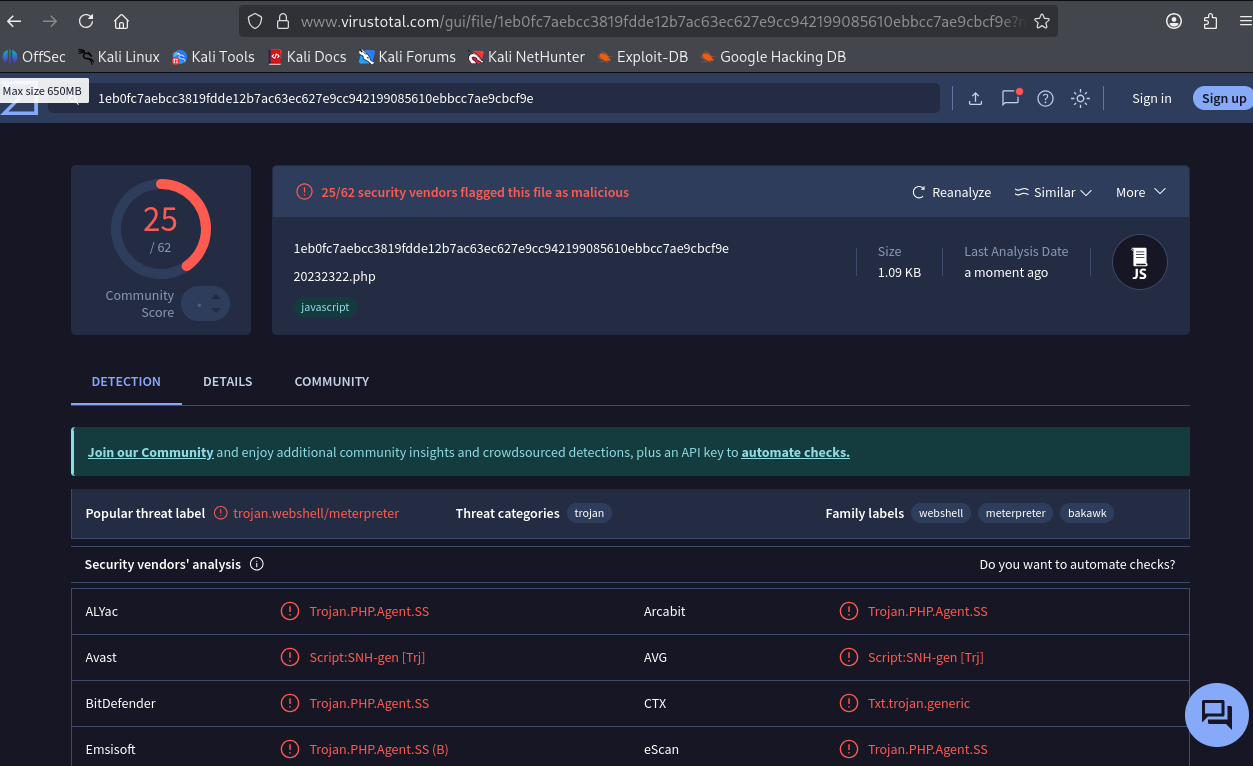Open the browser home page
Viewport: 1253px width, 766px height.
pyautogui.click(x=121, y=21)
